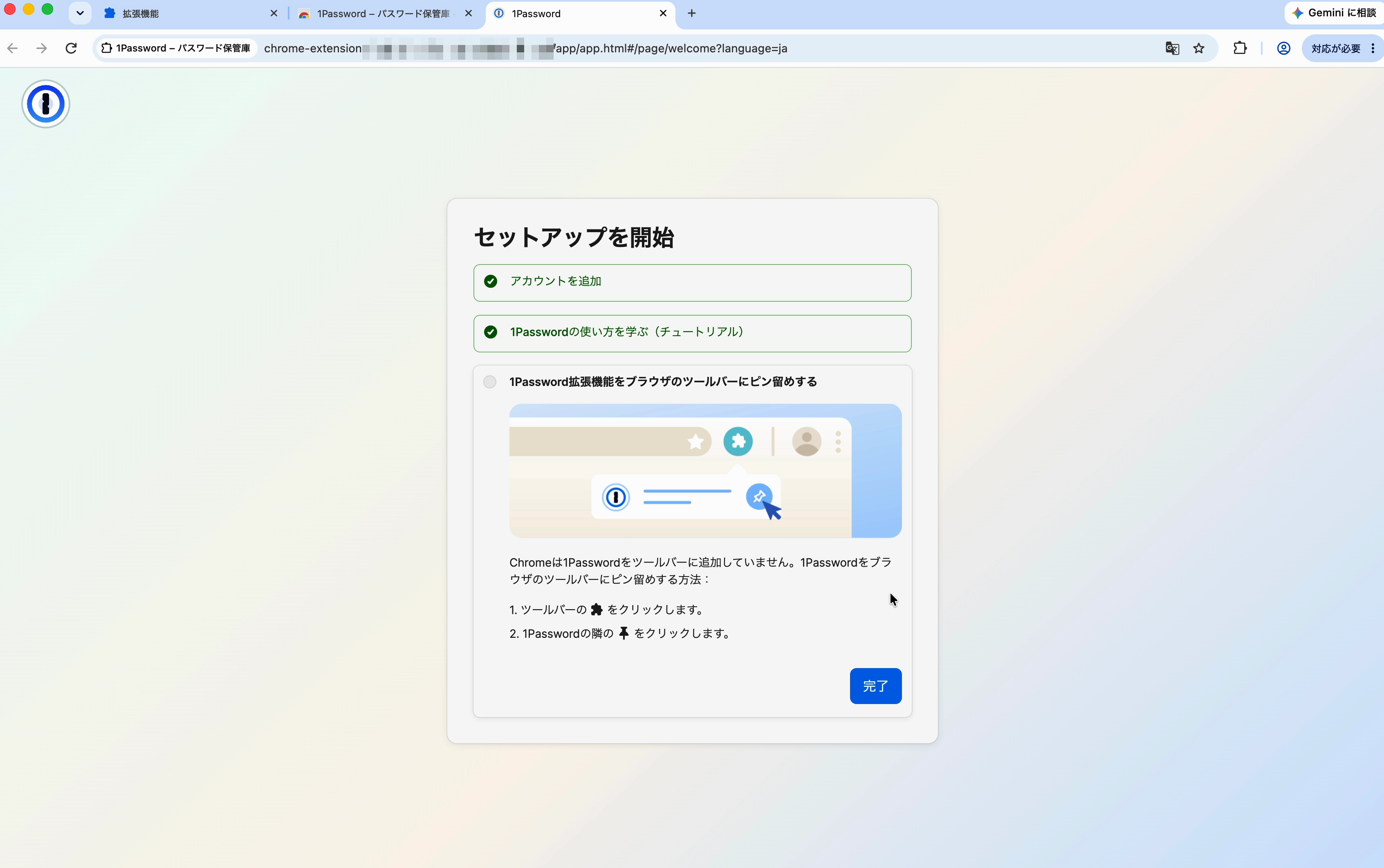Screen dimensions: 1384x868
Task: Open a new tab with plus button
Action: (692, 13)
